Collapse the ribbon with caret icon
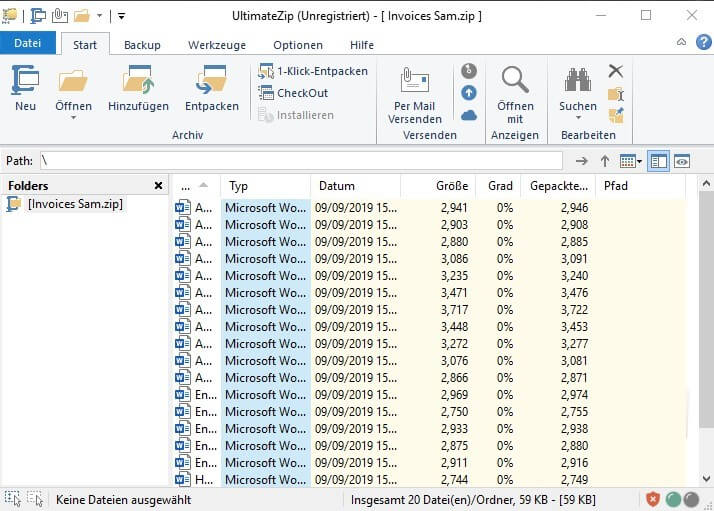Viewport: 714px width, 511px height. click(681, 42)
